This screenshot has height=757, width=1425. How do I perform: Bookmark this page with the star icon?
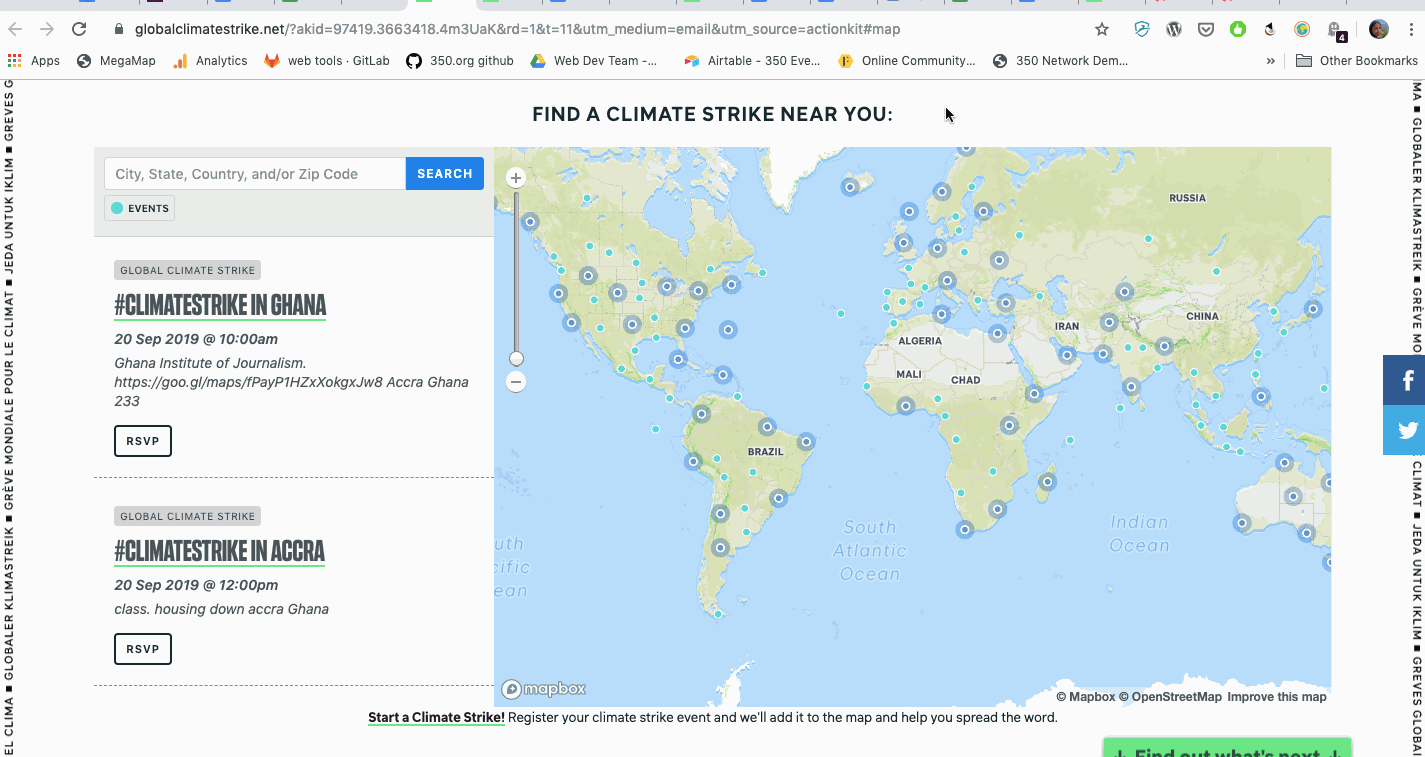click(1102, 29)
